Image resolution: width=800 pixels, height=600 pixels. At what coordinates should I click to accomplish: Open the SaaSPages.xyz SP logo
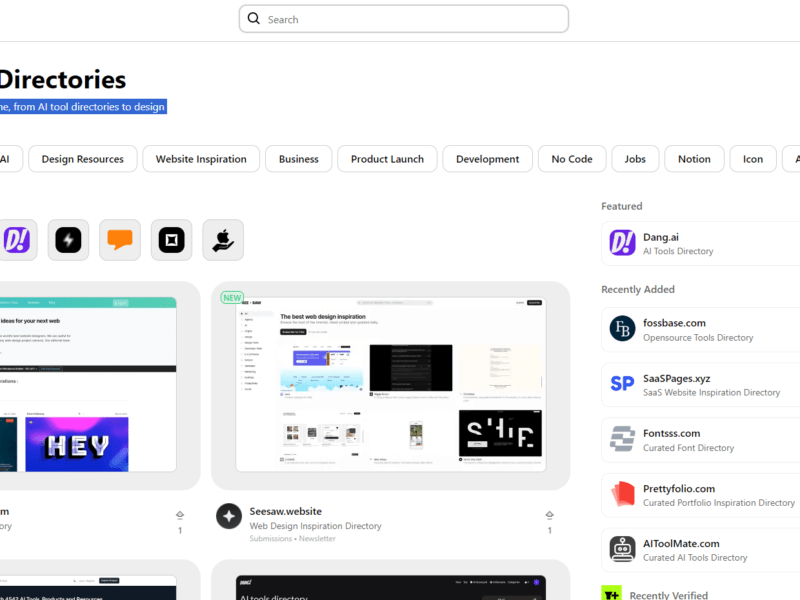coord(623,385)
